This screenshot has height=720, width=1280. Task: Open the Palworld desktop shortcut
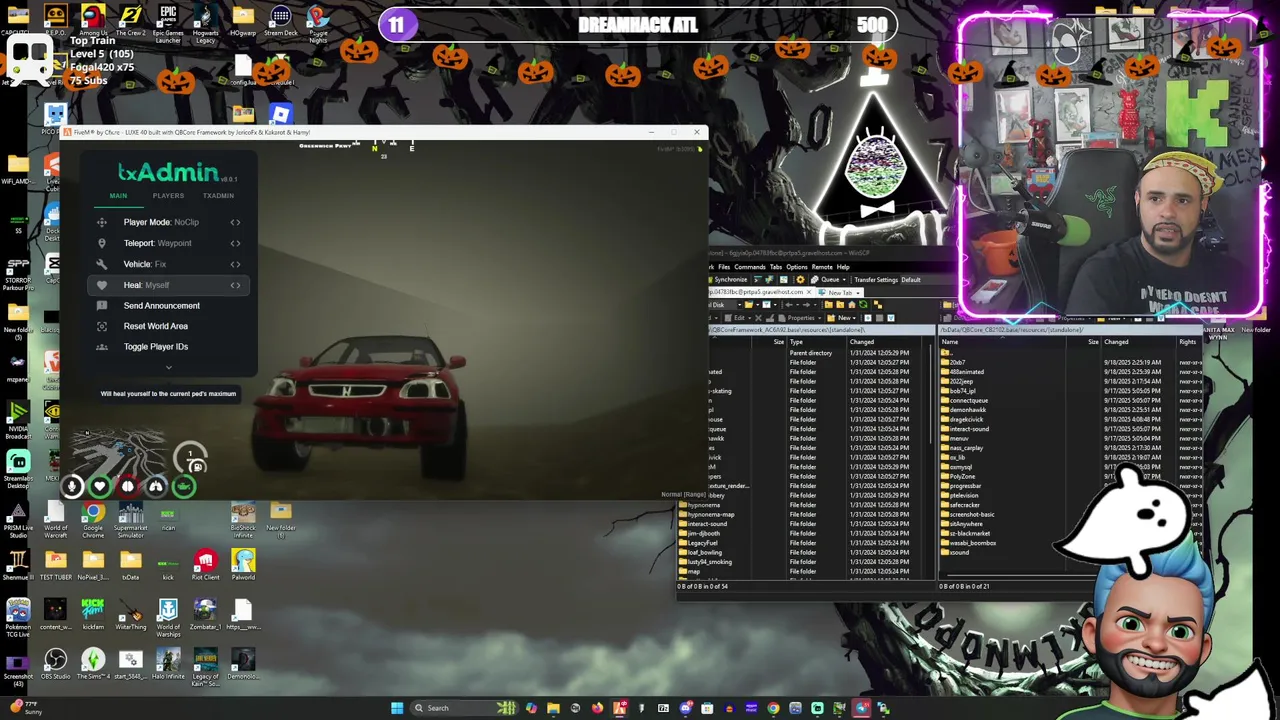click(243, 565)
